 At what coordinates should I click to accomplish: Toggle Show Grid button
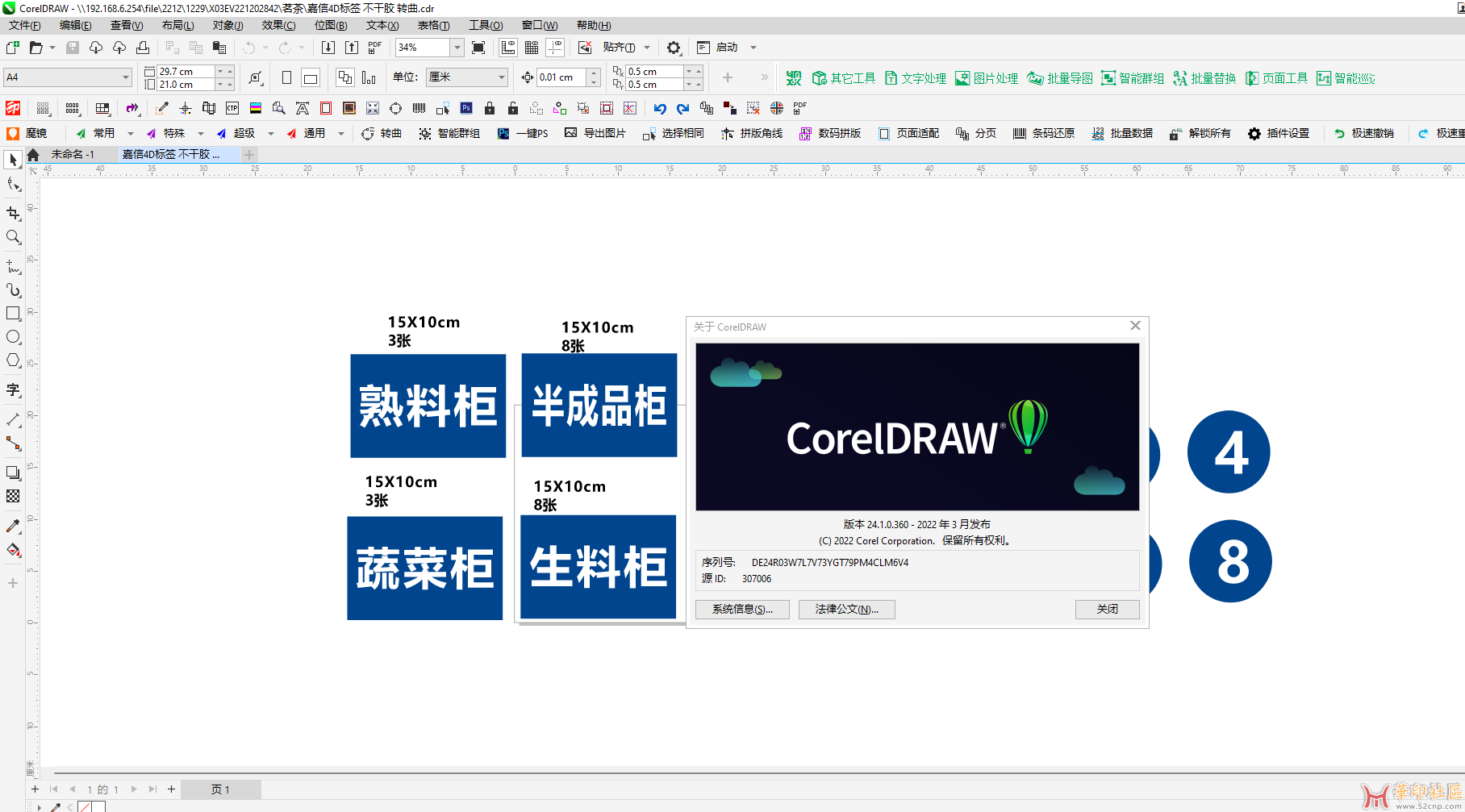[x=532, y=48]
